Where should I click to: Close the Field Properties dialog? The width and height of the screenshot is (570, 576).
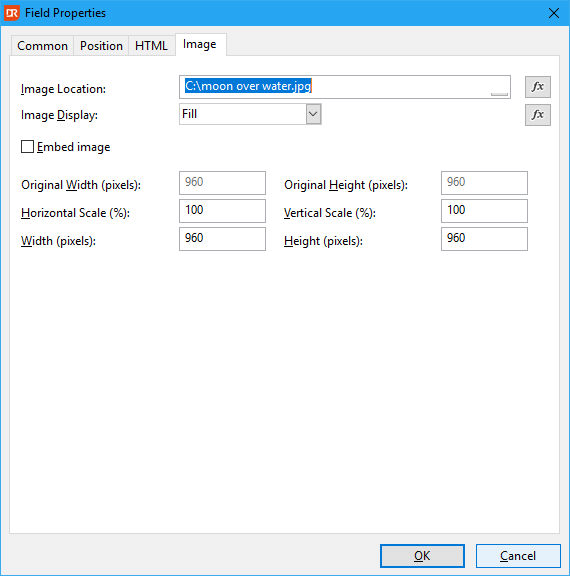point(554,13)
